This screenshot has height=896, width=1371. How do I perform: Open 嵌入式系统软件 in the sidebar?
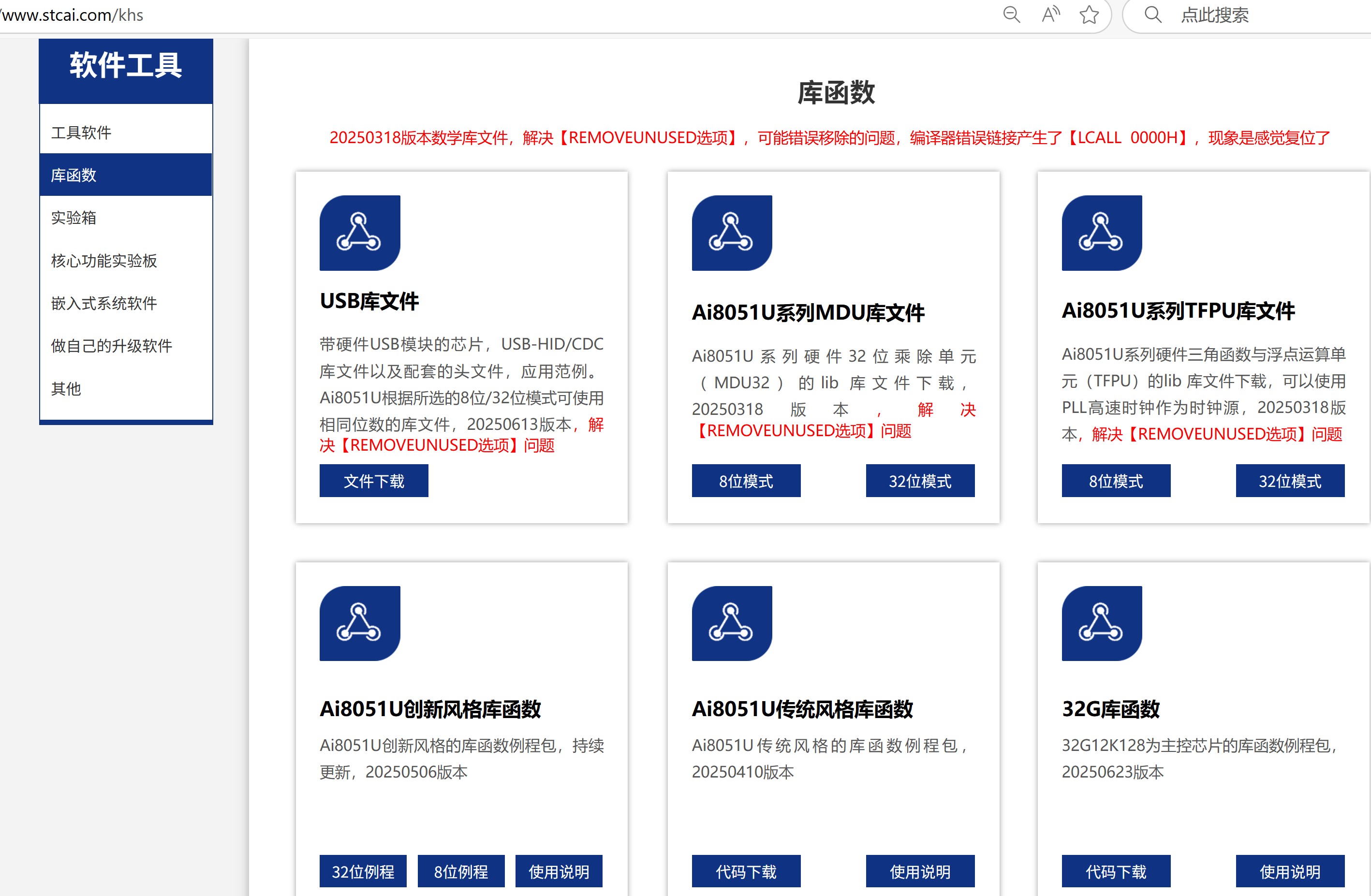click(x=126, y=303)
